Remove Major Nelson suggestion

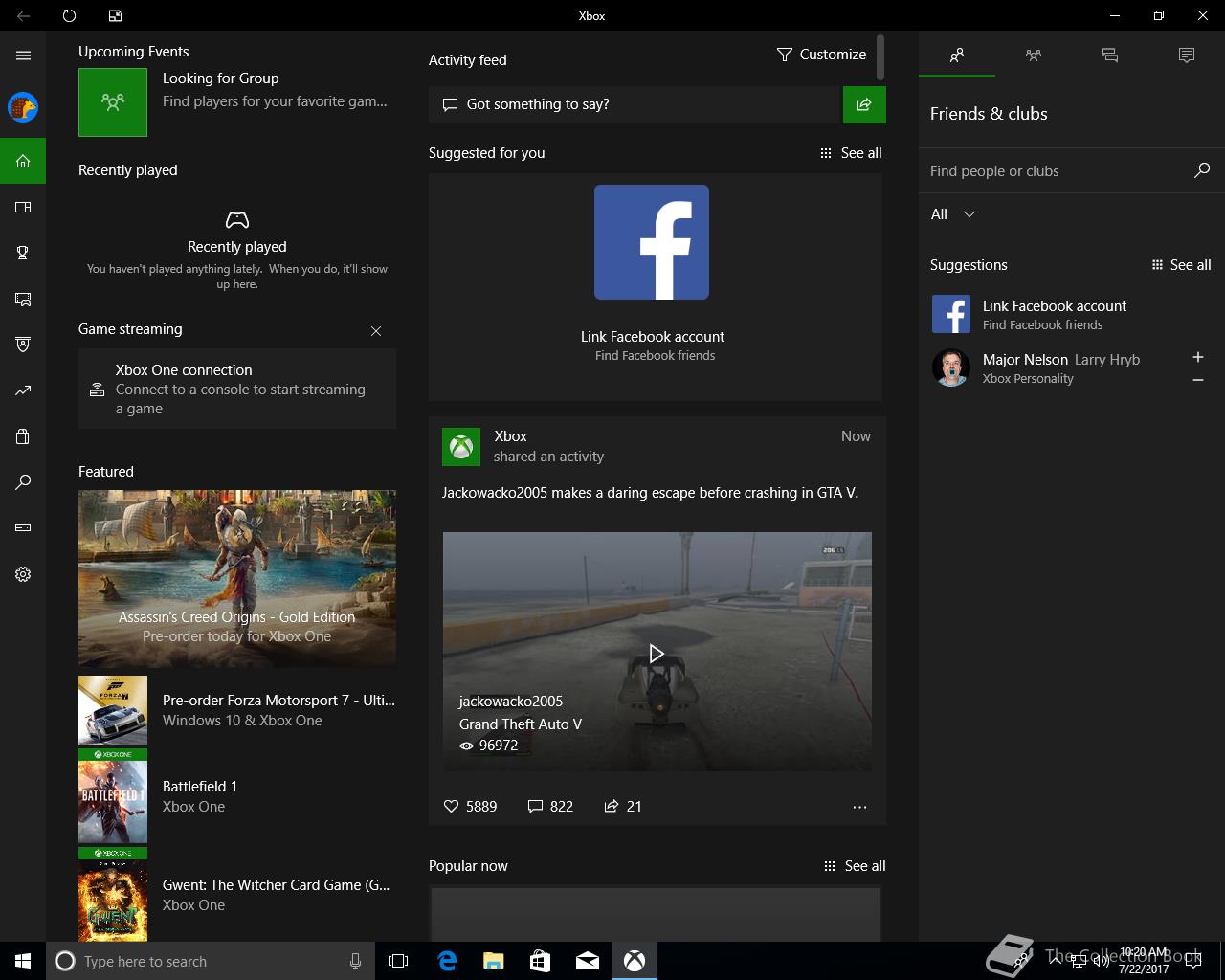pos(1197,380)
